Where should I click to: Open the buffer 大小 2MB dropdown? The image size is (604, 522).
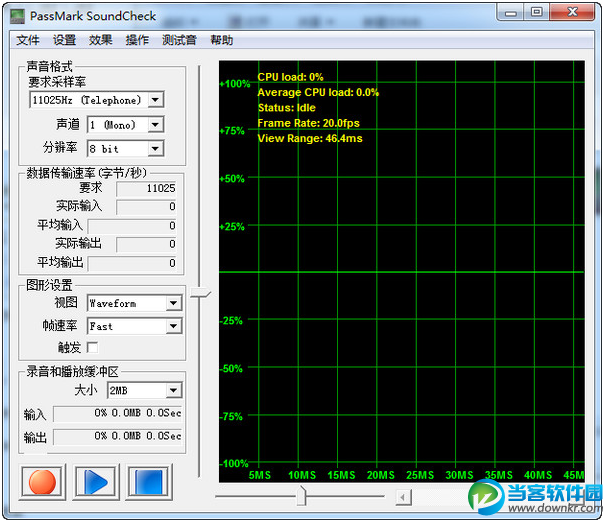click(x=173, y=391)
